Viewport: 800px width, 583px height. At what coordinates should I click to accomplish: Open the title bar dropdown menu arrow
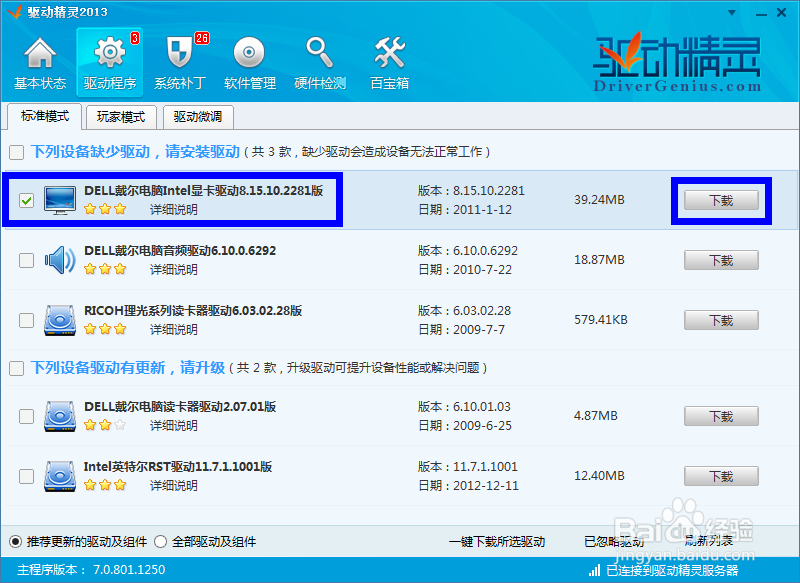[x=732, y=13]
